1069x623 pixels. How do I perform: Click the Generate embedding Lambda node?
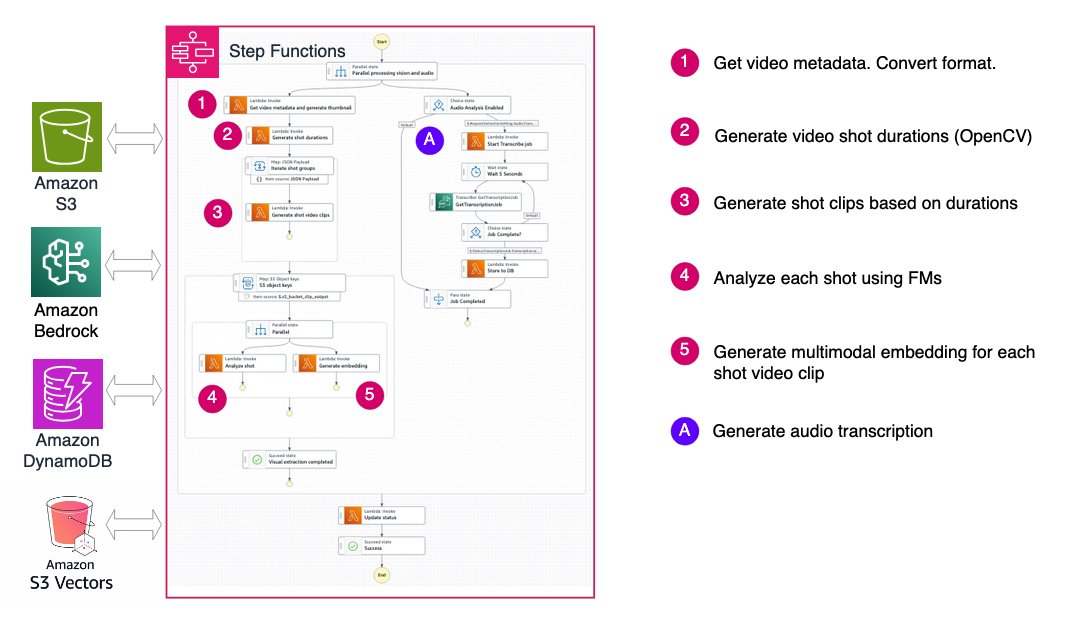(335, 364)
